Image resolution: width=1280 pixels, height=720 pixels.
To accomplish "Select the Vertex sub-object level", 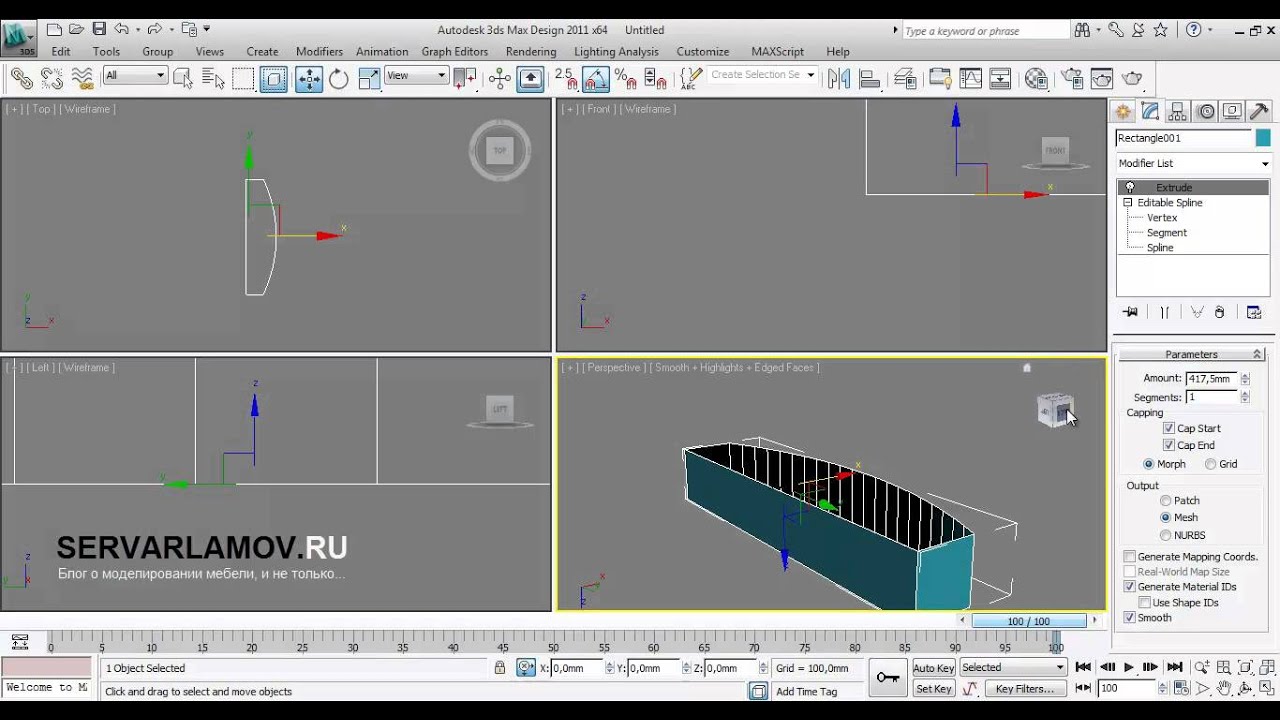I will pos(1162,218).
